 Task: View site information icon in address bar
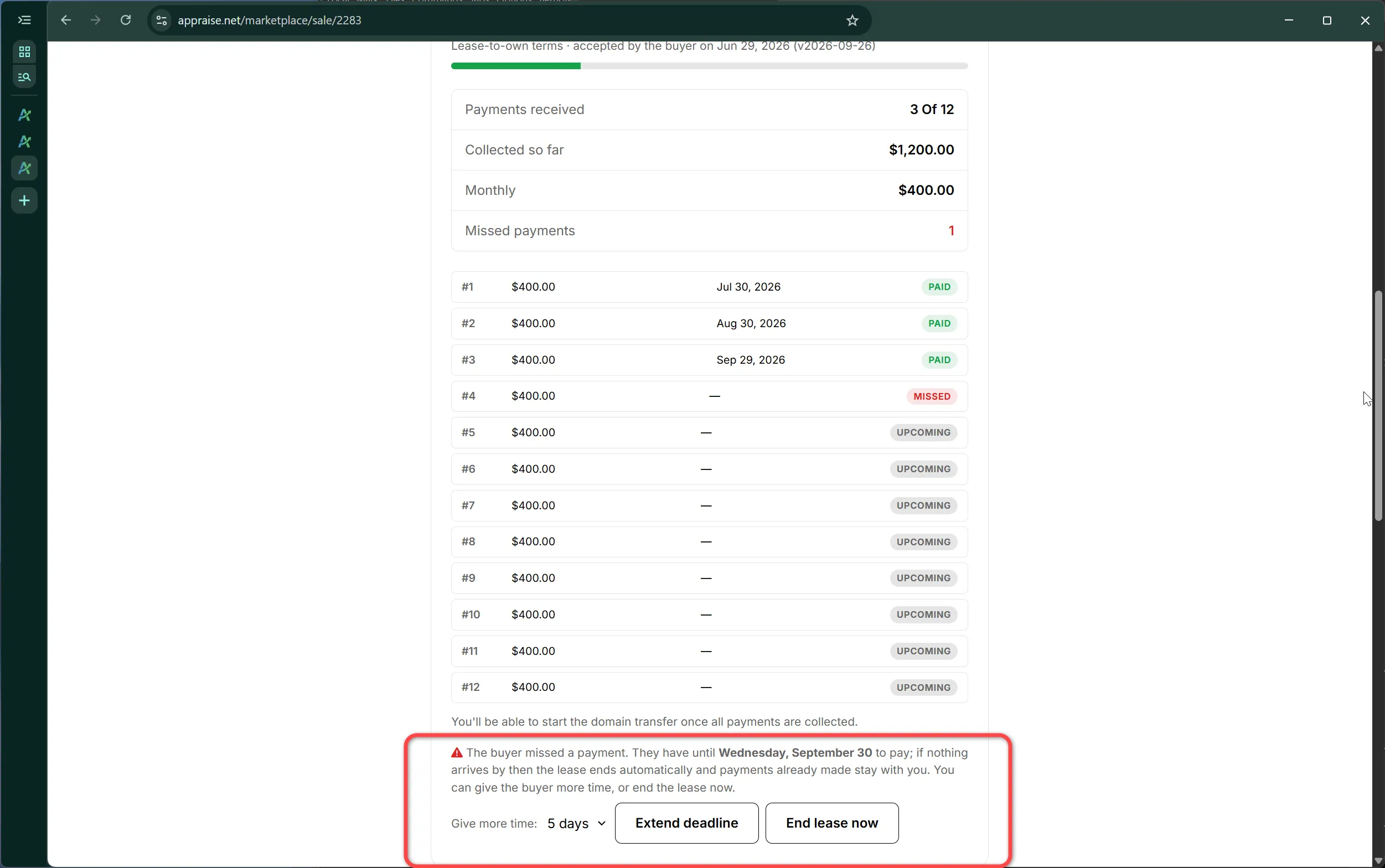pos(161,20)
